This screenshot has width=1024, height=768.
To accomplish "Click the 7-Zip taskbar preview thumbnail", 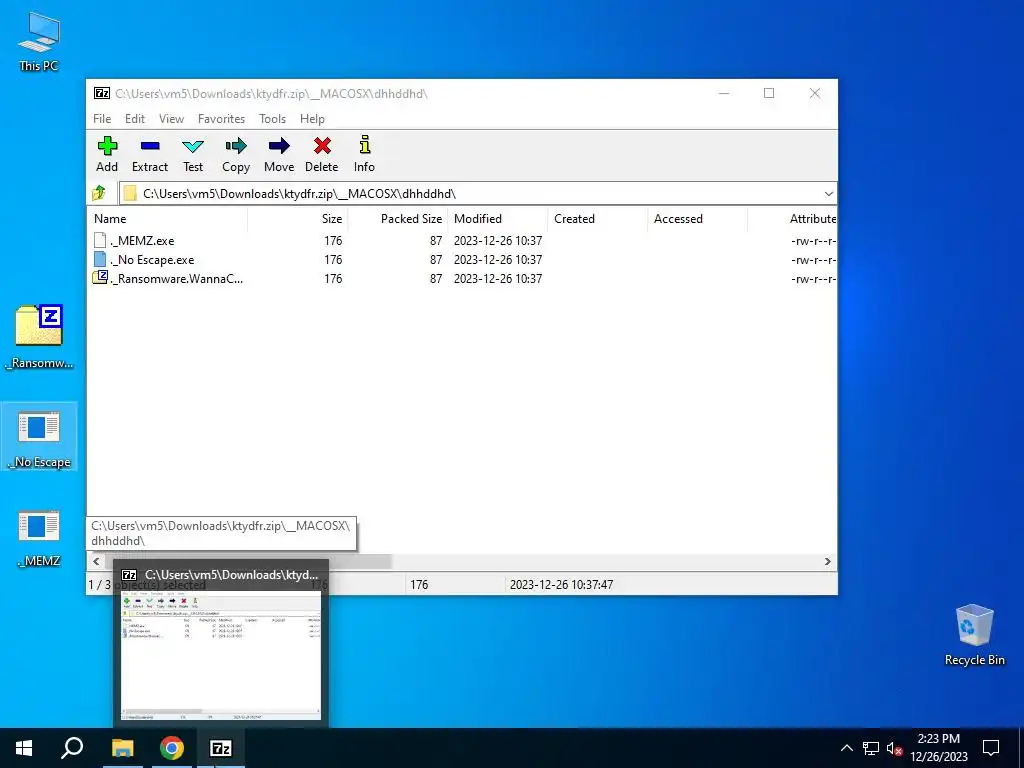I will click(x=221, y=656).
